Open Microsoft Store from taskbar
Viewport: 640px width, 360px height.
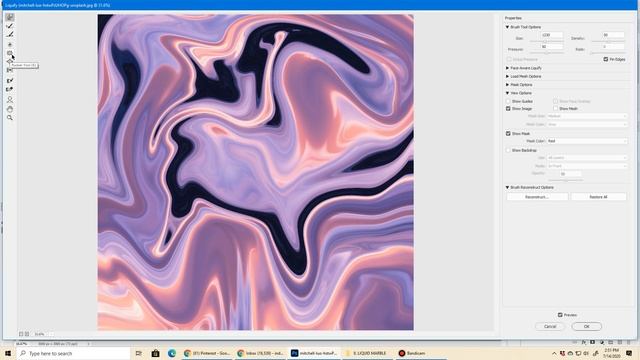click(155, 353)
